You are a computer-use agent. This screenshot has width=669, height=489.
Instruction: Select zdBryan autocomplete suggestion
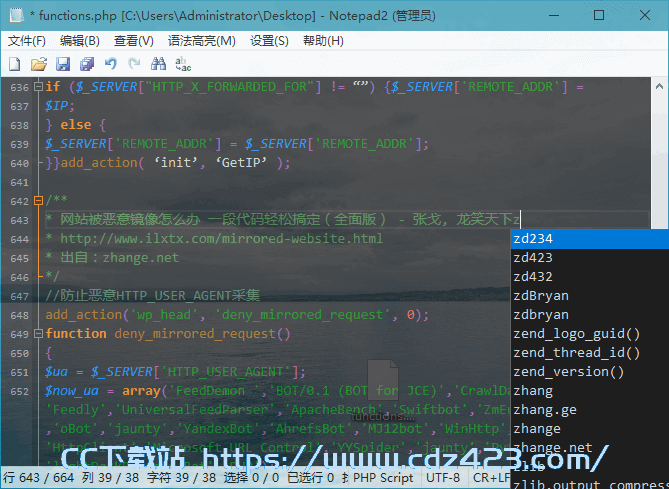point(590,296)
